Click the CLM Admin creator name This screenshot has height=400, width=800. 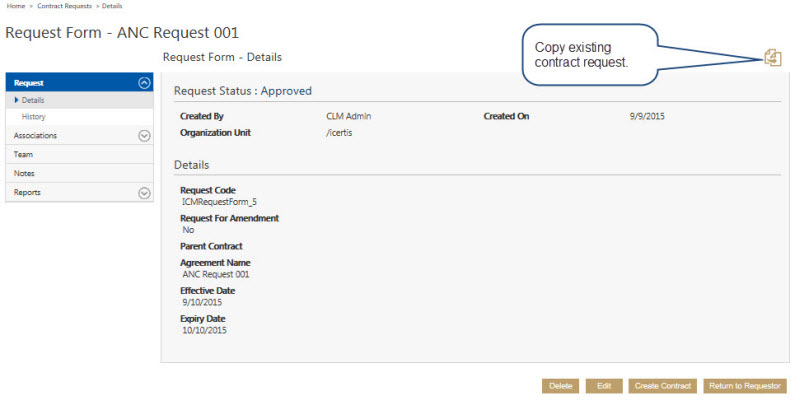(349, 116)
